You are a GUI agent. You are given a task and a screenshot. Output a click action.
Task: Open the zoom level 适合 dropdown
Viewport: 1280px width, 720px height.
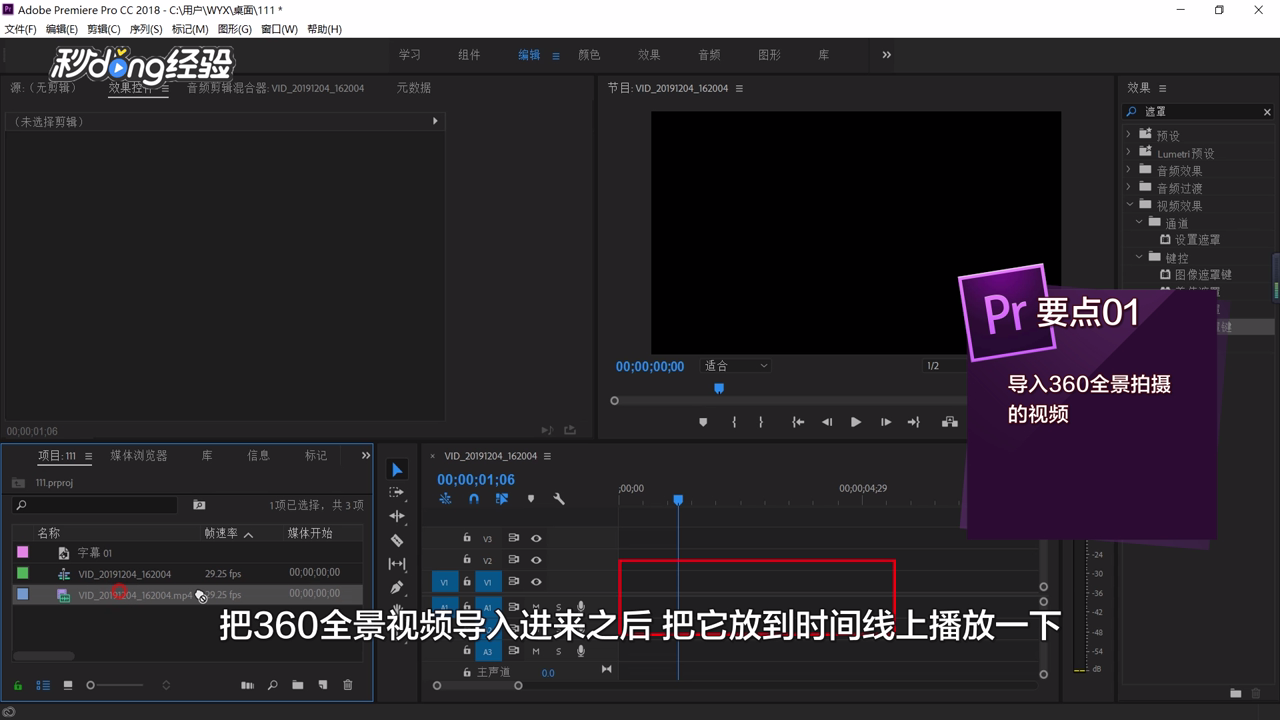[735, 366]
